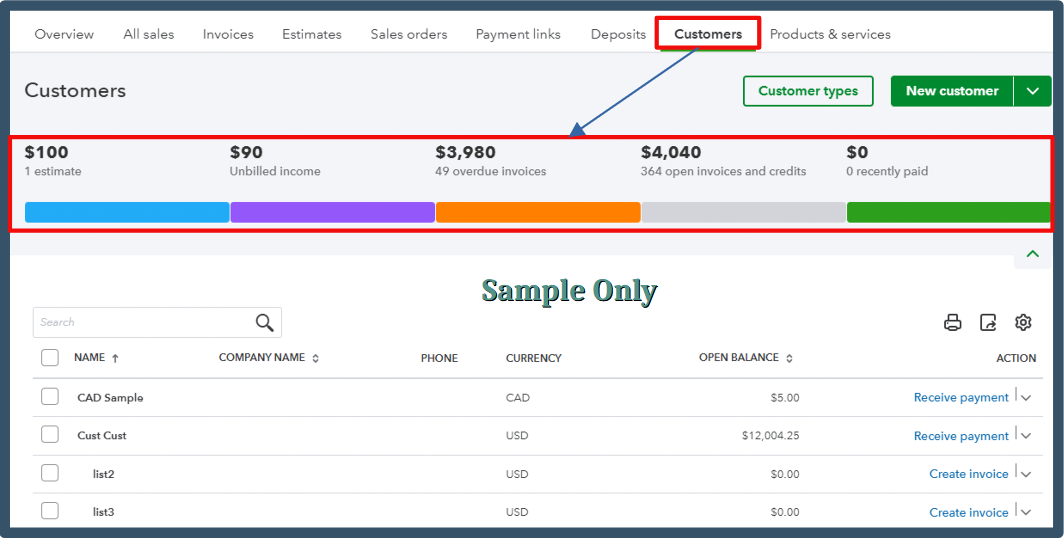The width and height of the screenshot is (1064, 538).
Task: Click the Customer types button
Action: tap(808, 91)
